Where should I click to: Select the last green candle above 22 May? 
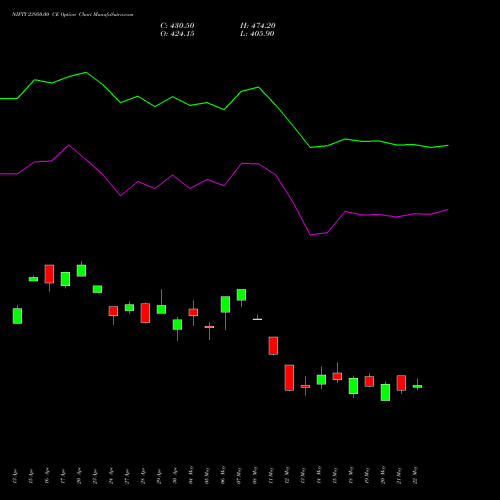point(417,386)
